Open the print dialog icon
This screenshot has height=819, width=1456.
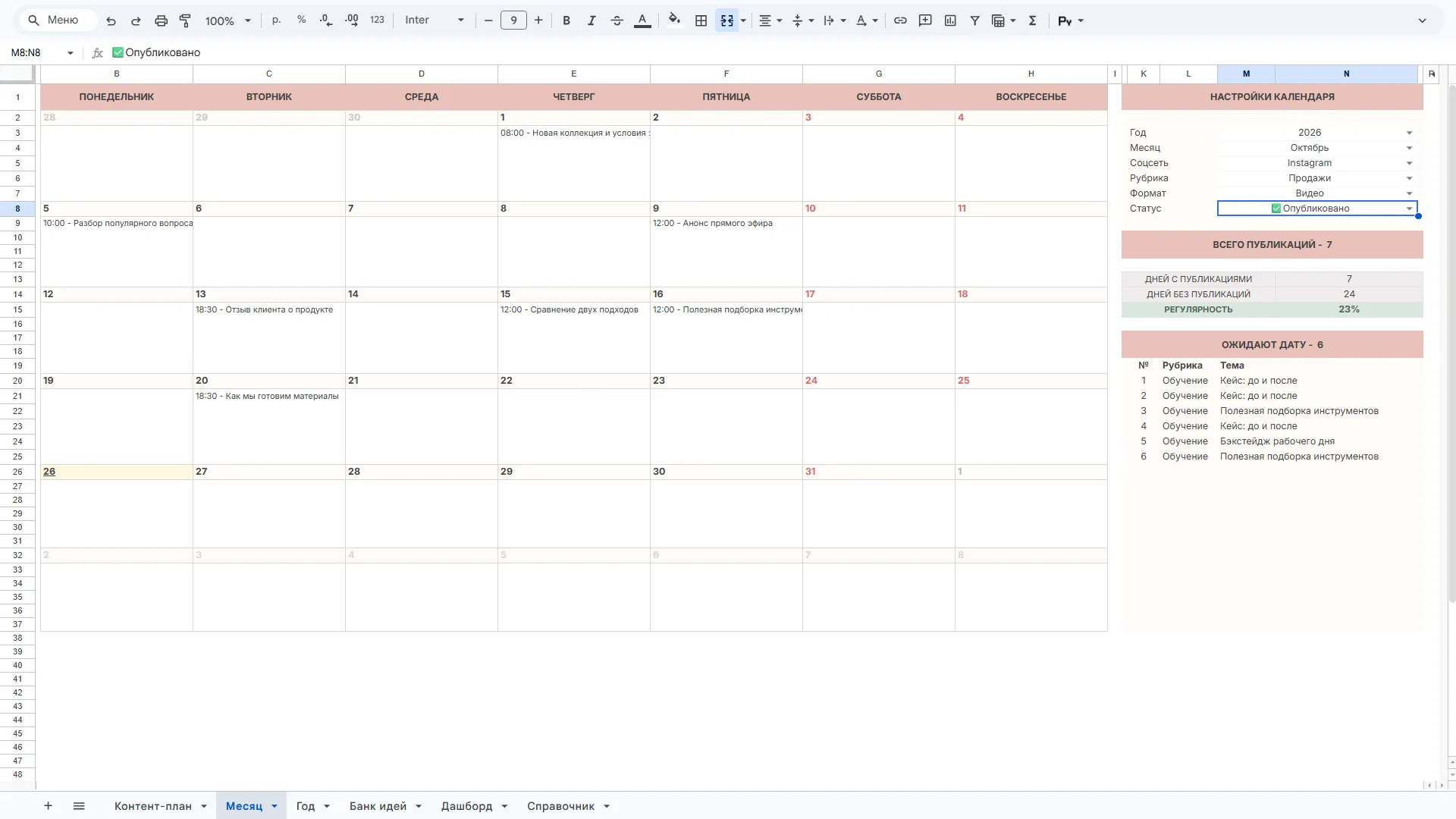tap(161, 20)
